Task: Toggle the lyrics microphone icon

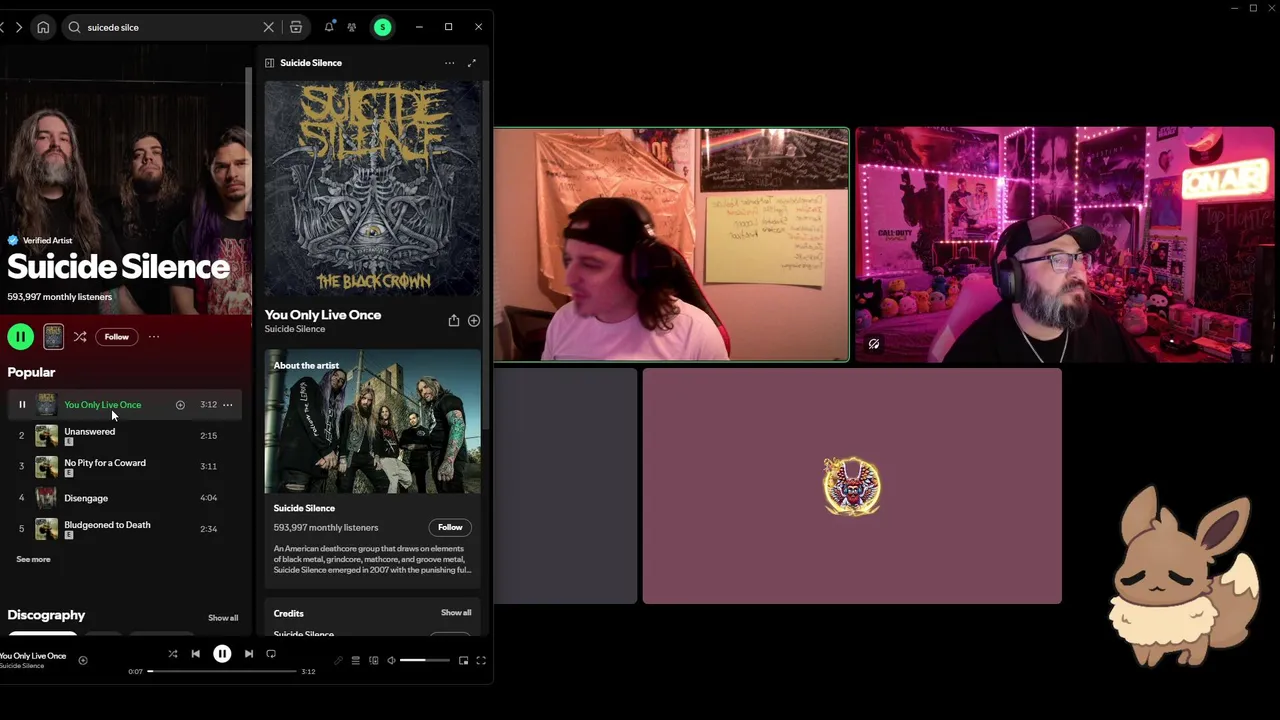Action: tap(338, 660)
